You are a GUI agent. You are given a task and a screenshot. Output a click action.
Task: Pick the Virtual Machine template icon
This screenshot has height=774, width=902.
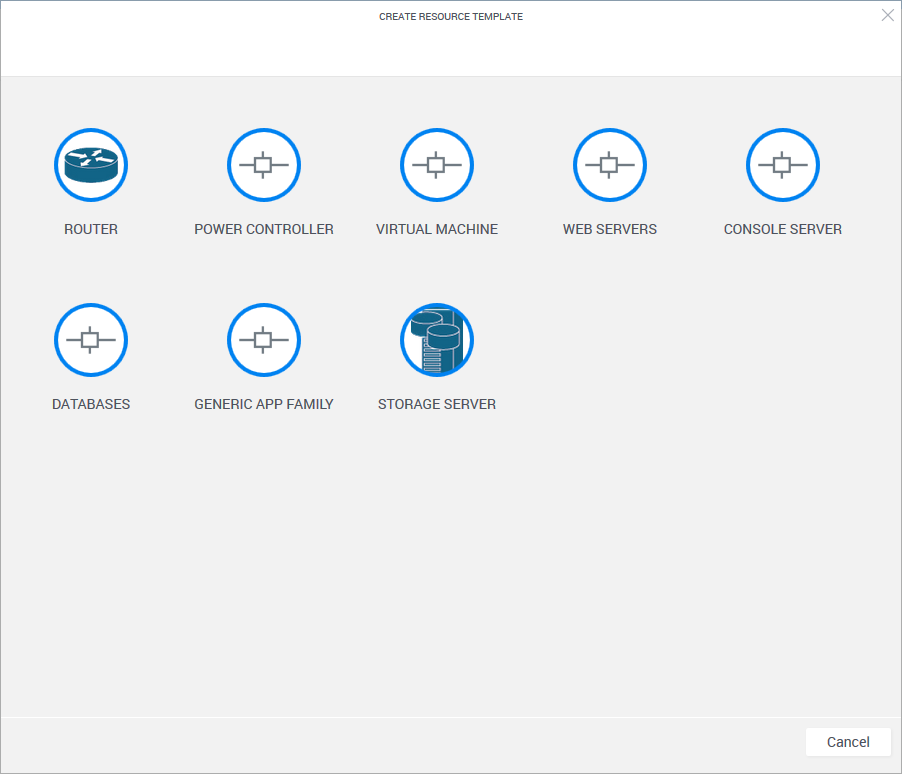[437, 165]
